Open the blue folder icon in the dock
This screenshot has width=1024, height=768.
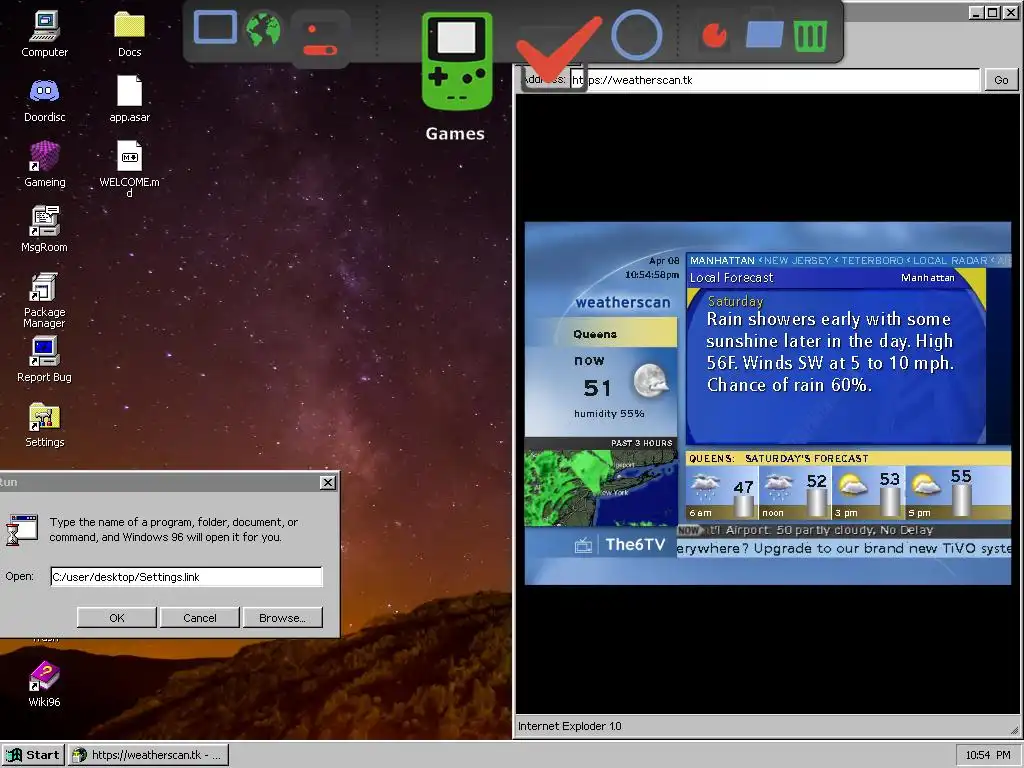(764, 34)
